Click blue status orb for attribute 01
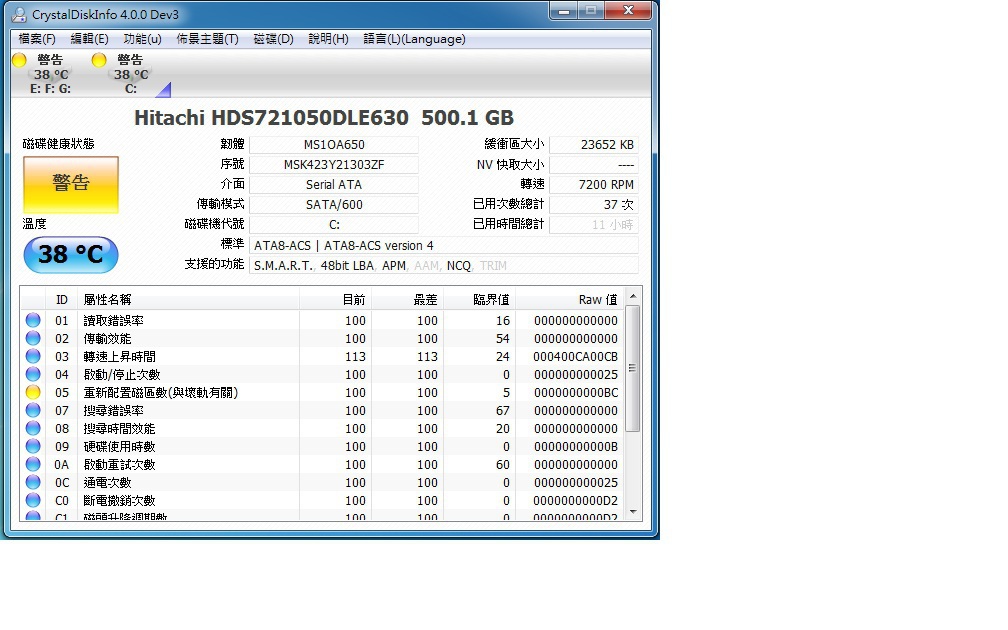Screen dimensions: 1008x630 point(33,320)
